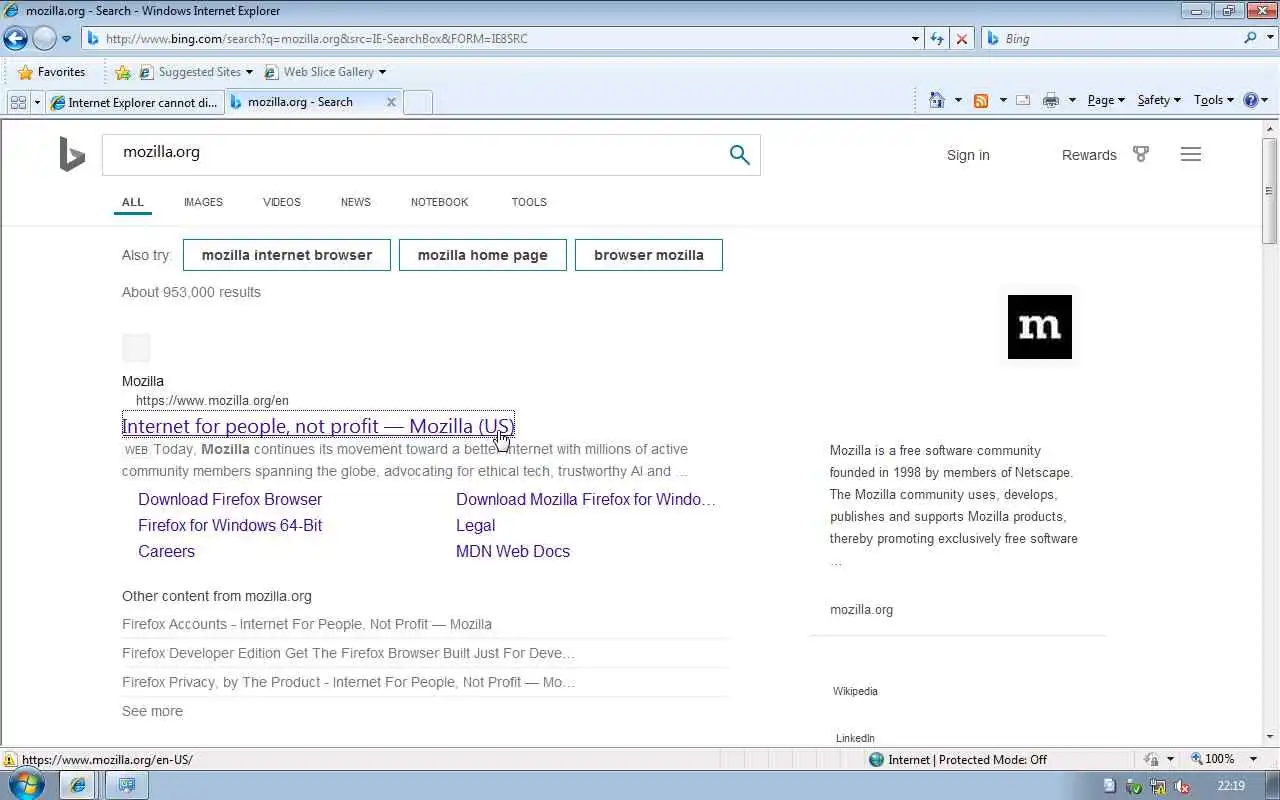The height and width of the screenshot is (800, 1280).
Task: Select the 'mozilla.org - Search' tab
Action: pyautogui.click(x=300, y=102)
